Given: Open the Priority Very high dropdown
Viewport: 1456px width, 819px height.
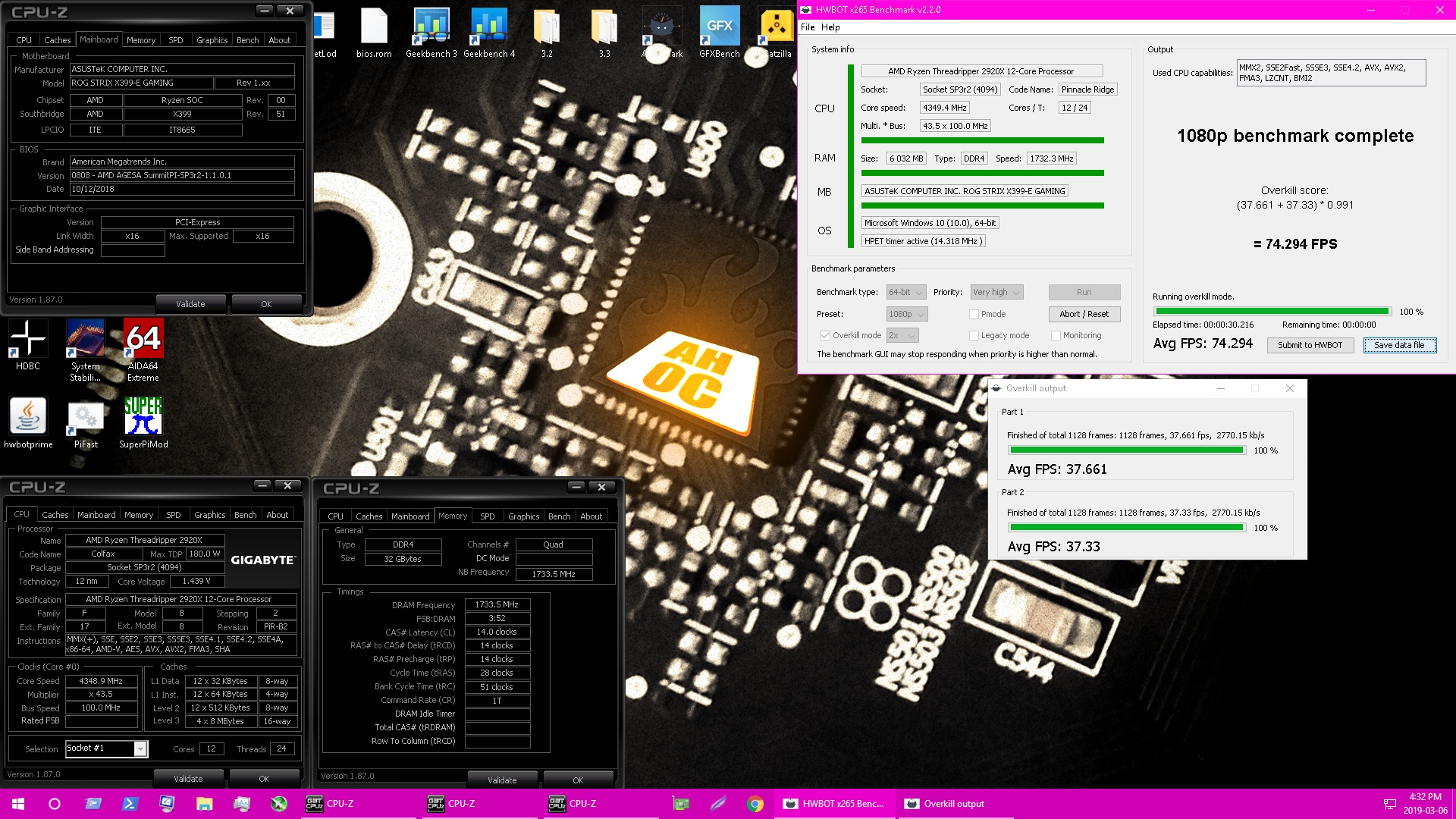Looking at the screenshot, I should coord(997,292).
